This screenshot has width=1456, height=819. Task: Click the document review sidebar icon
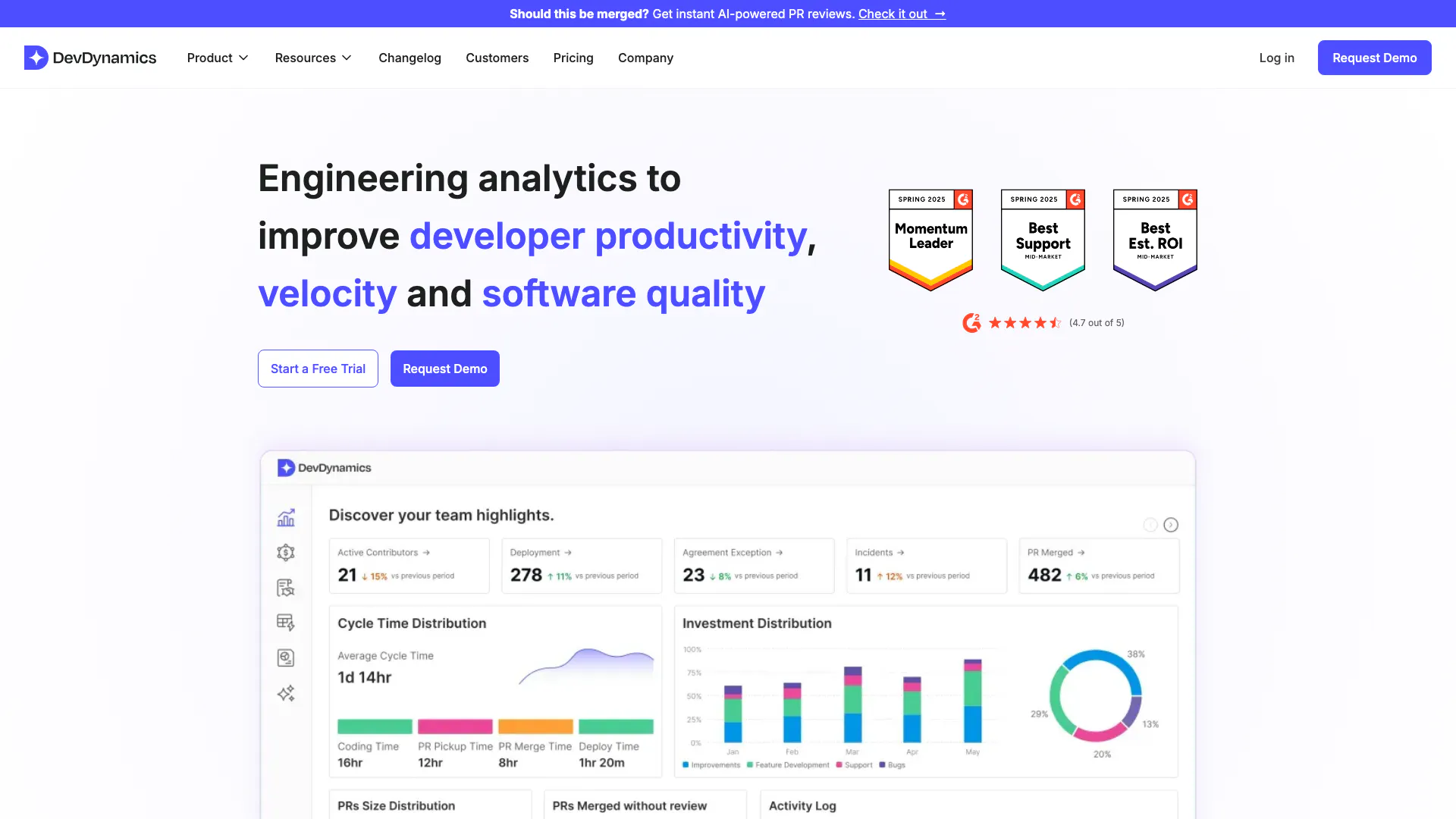coord(286,588)
